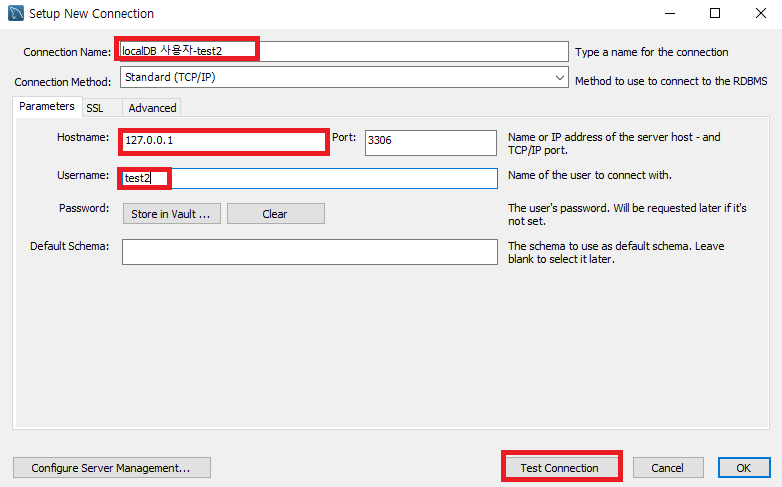
Task: Click the Connection Name input field
Action: tap(344, 51)
